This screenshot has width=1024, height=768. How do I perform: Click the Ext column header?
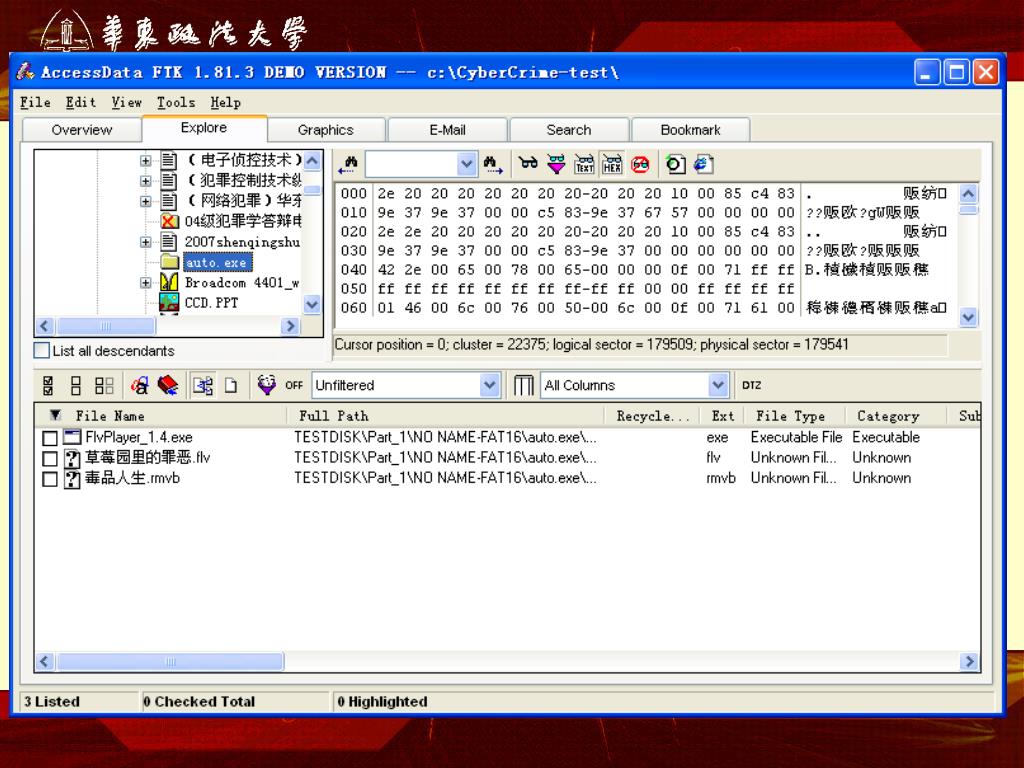click(722, 415)
